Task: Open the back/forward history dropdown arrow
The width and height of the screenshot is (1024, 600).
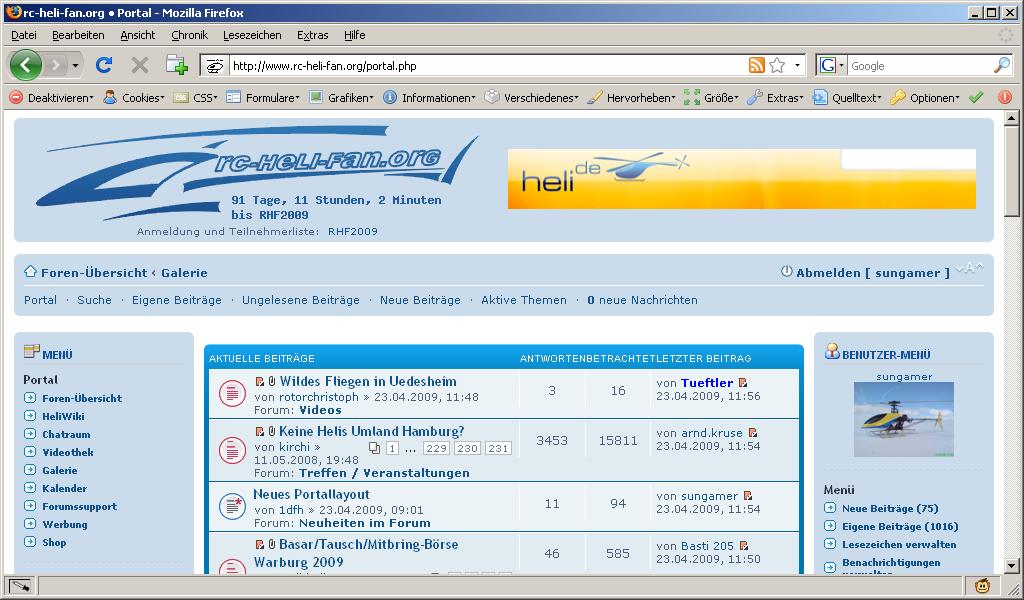Action: [75, 65]
